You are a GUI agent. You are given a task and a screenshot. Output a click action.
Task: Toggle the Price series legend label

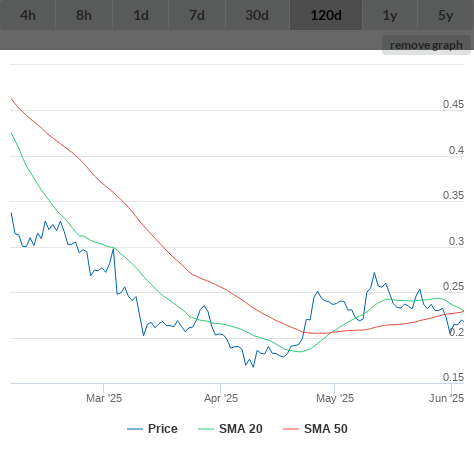(x=163, y=429)
